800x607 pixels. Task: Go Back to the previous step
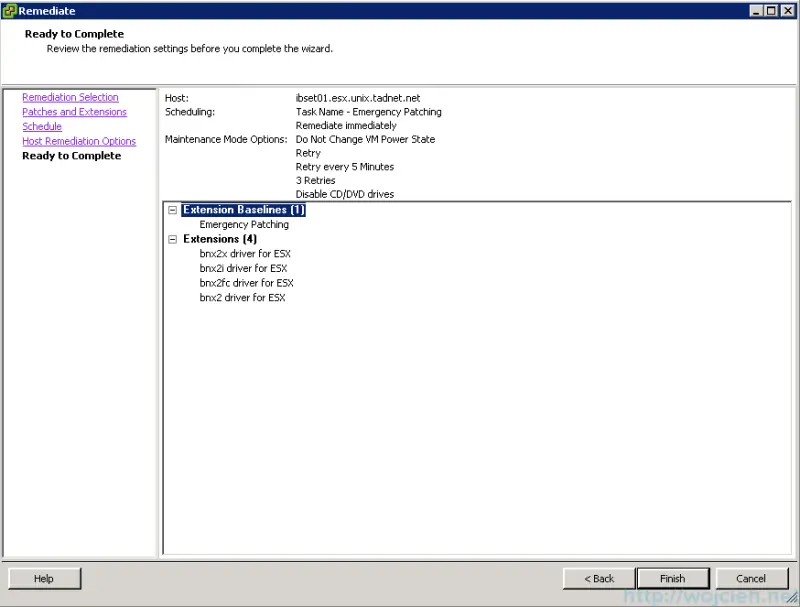click(x=598, y=578)
